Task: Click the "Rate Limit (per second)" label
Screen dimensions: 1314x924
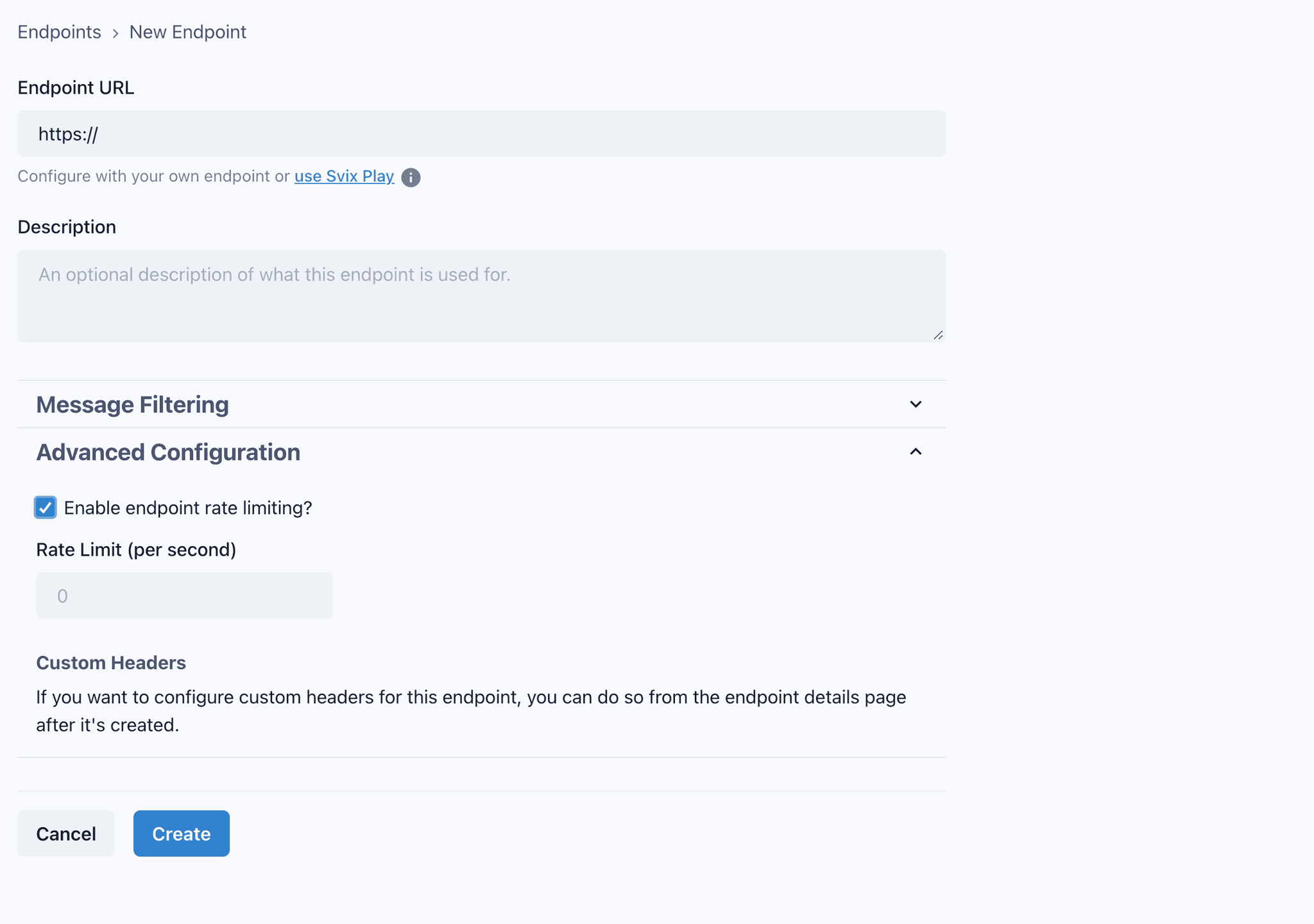Action: point(136,550)
